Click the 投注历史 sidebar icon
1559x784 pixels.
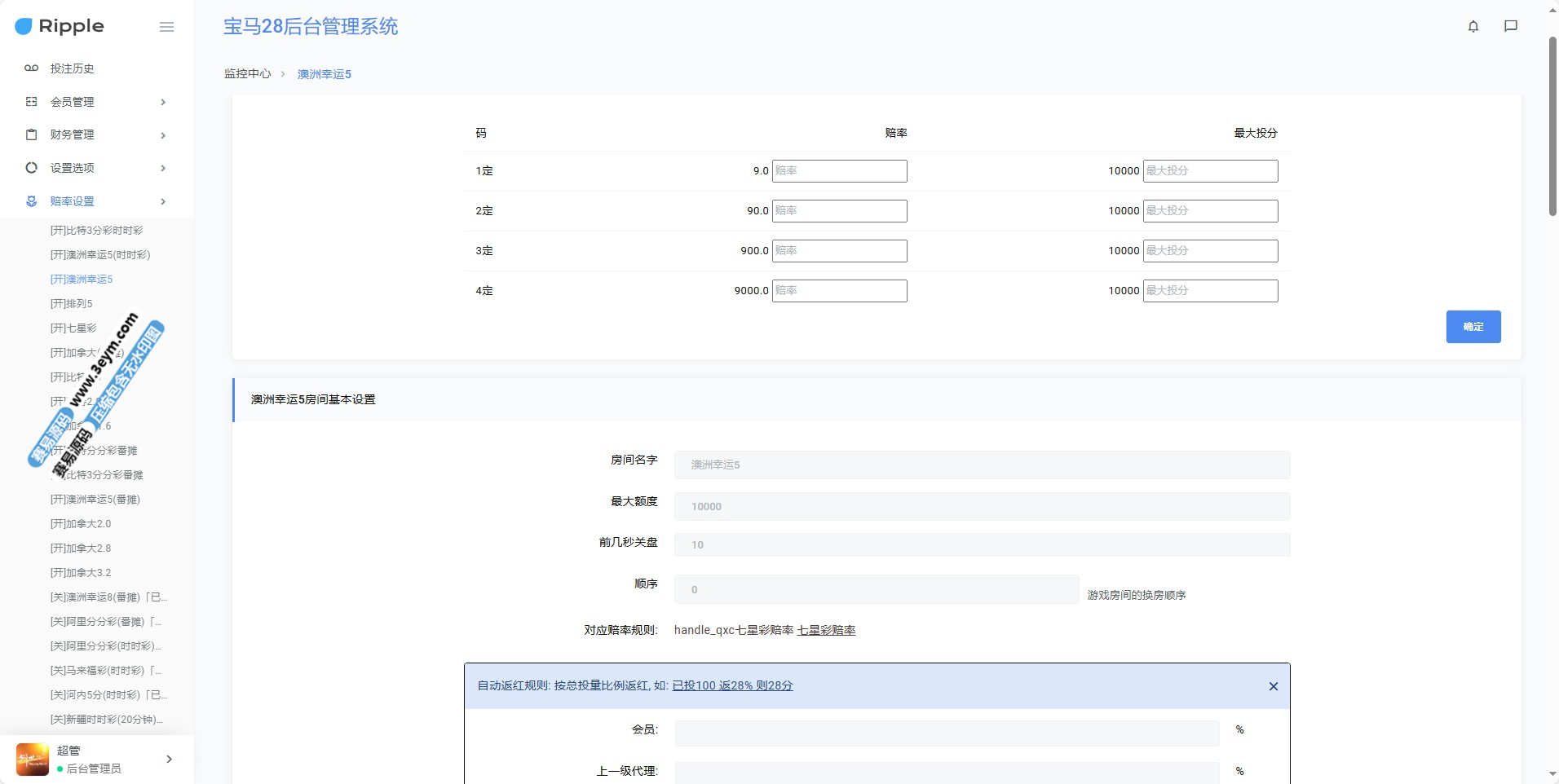(31, 68)
